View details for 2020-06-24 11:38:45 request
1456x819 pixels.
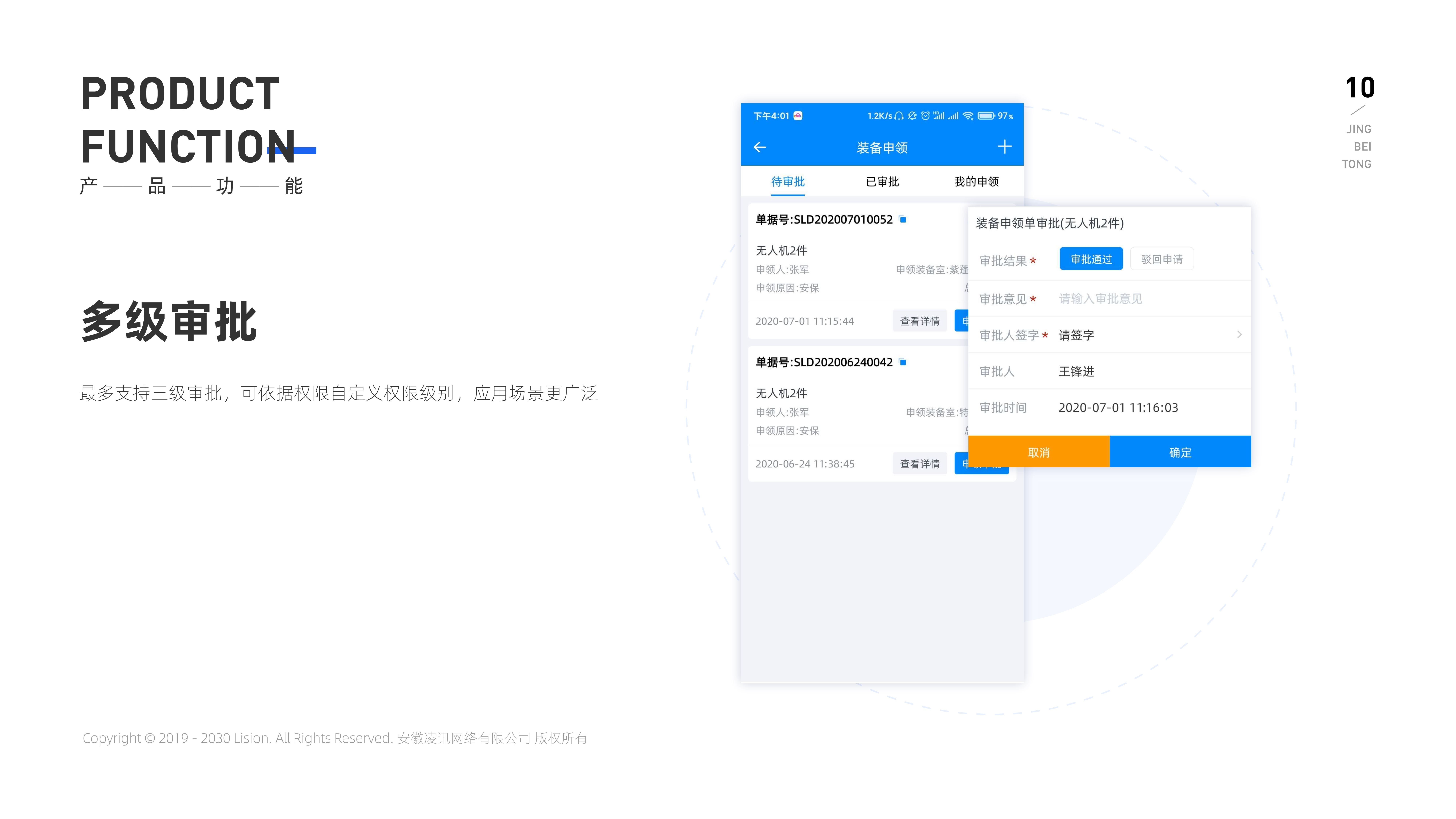point(920,464)
